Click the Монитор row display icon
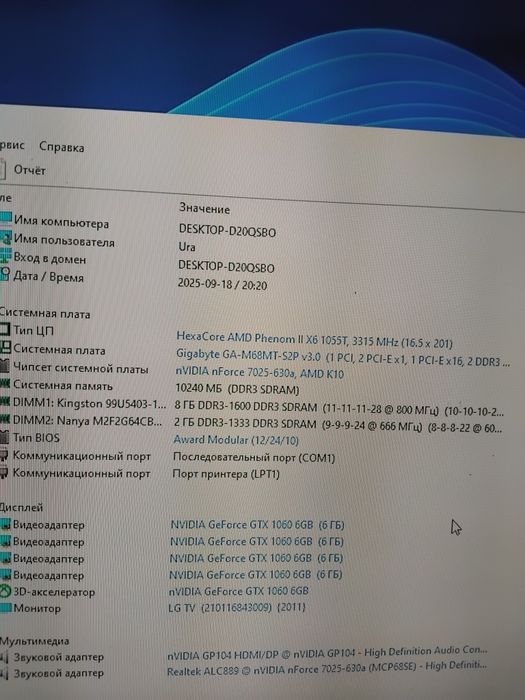Screen dimensions: 525x700 (5, 608)
